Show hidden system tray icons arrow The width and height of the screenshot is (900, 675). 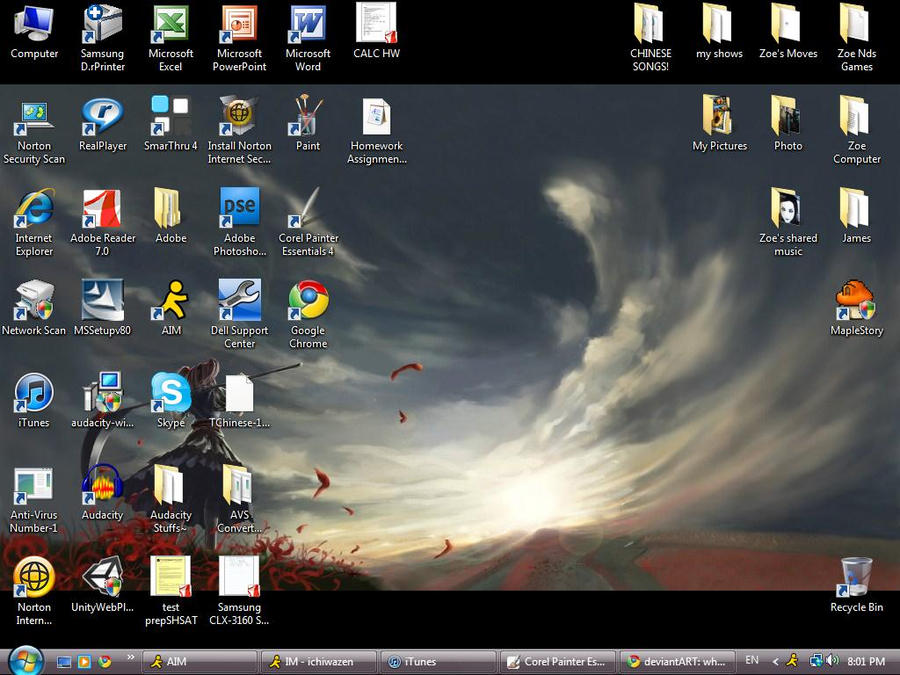[x=775, y=662]
